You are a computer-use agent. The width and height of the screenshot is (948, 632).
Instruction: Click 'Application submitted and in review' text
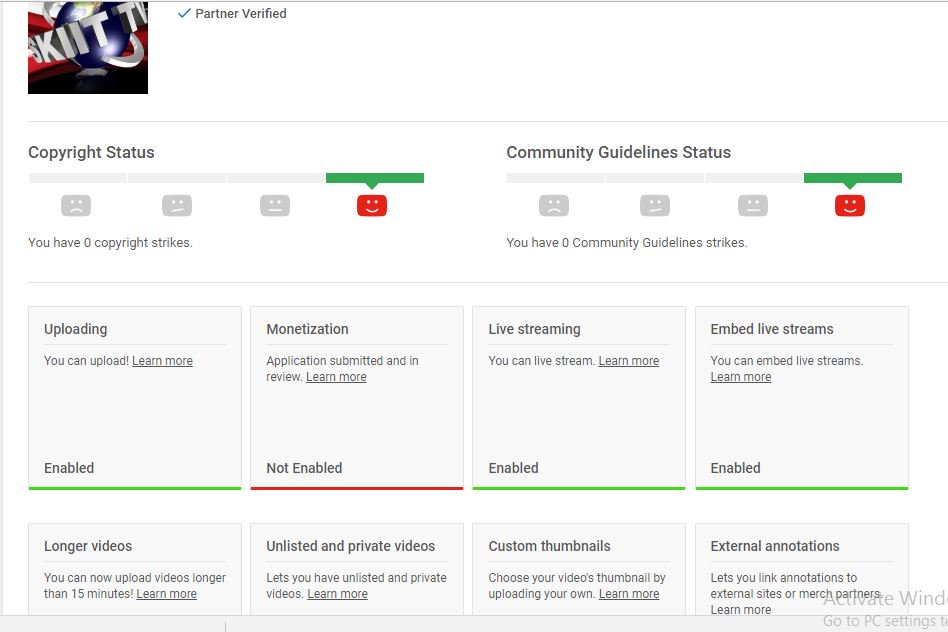coord(342,368)
